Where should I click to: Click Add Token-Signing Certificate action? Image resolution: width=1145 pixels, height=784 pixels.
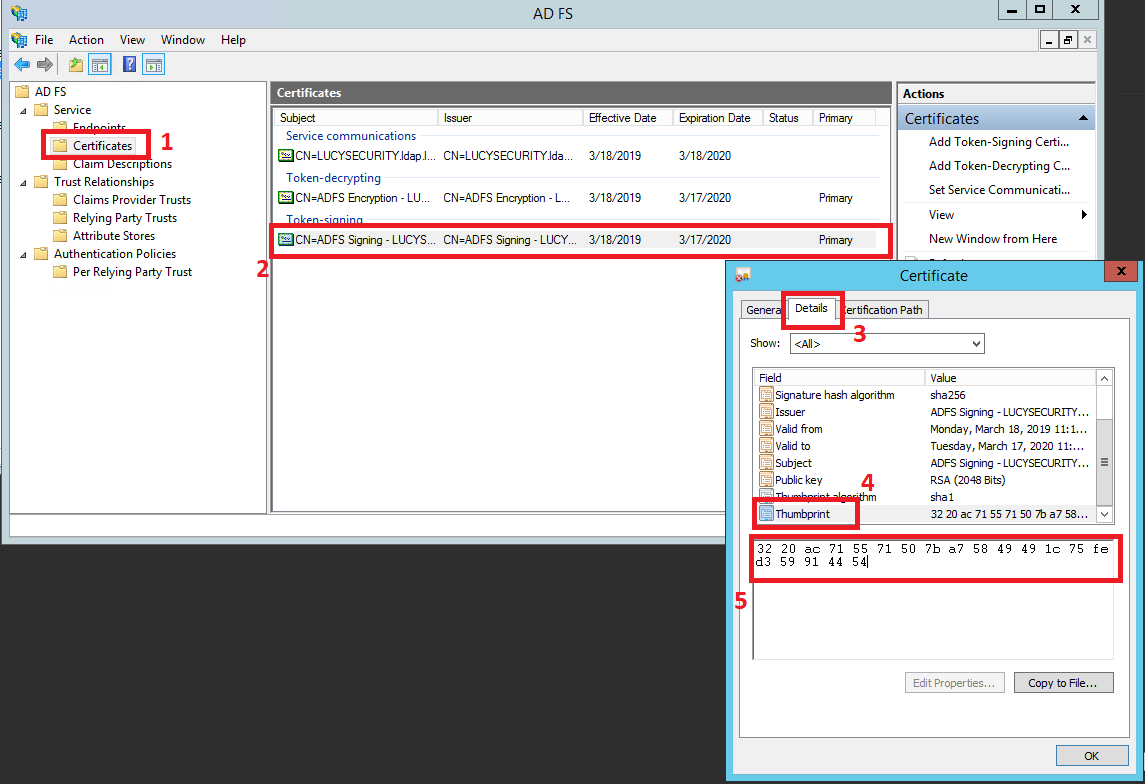pyautogui.click(x=998, y=142)
